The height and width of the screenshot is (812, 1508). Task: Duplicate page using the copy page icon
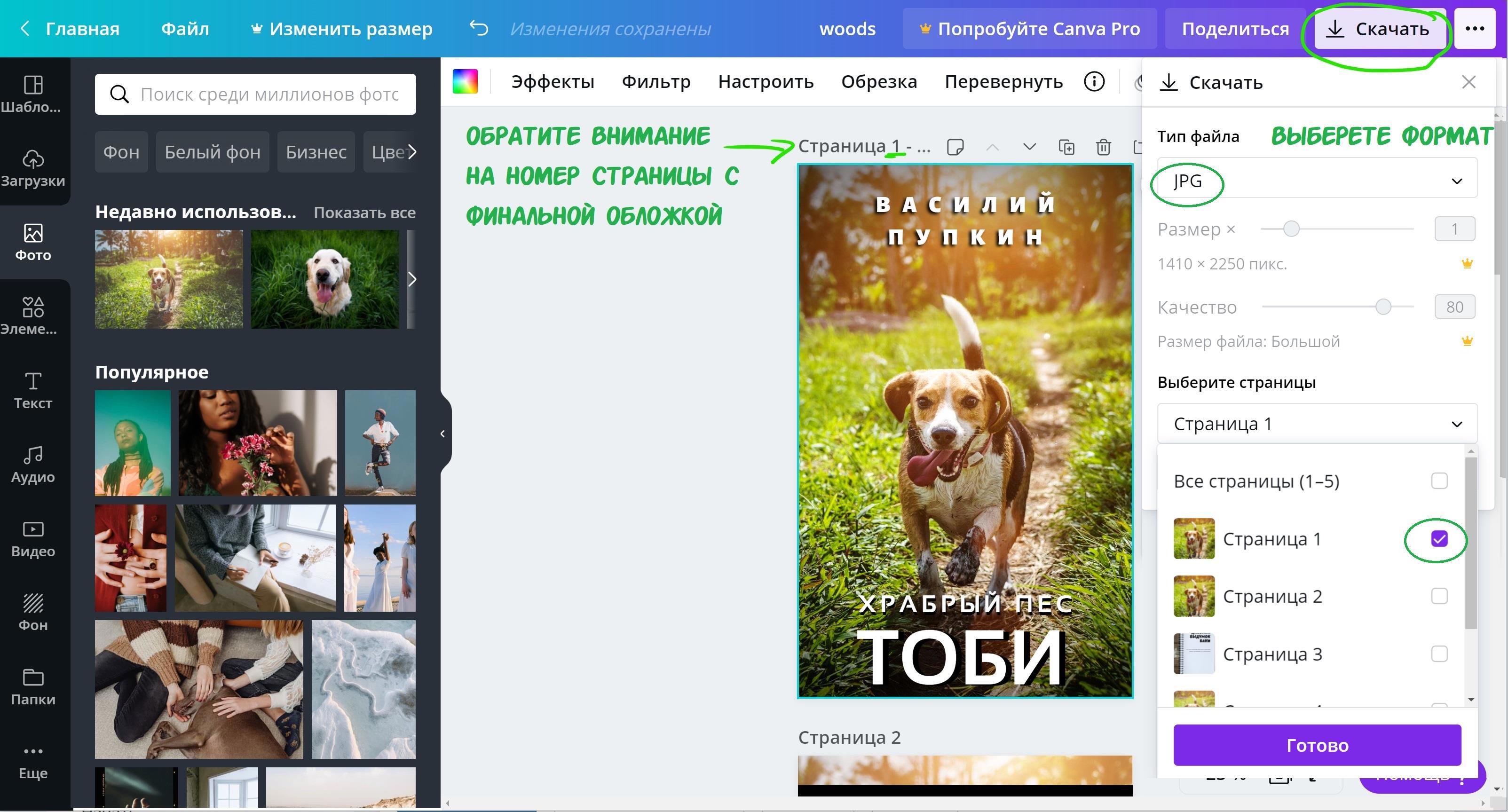coord(1066,147)
